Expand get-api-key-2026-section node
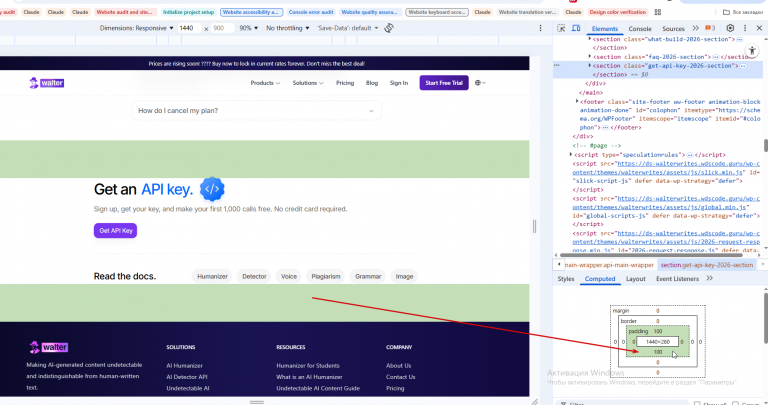The height and width of the screenshot is (405, 768). (590, 65)
